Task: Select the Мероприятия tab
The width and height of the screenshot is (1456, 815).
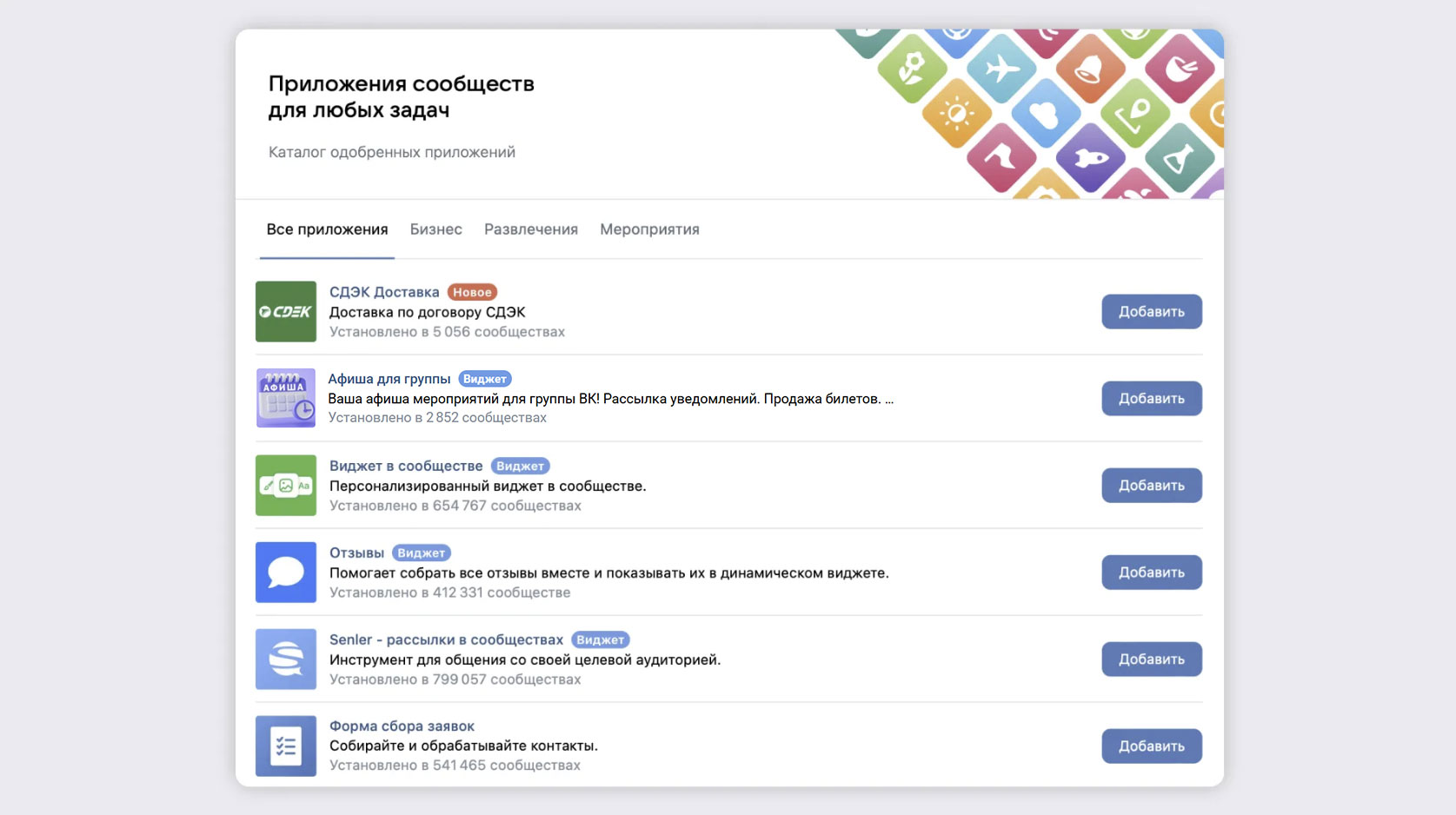Action: 649,229
